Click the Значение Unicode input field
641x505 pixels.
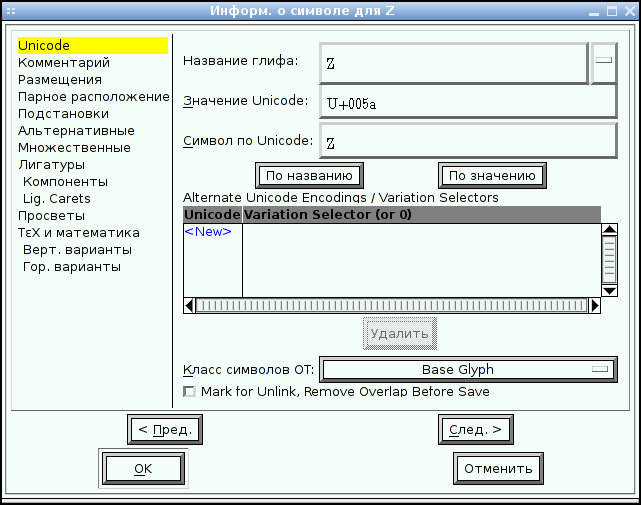click(x=468, y=101)
